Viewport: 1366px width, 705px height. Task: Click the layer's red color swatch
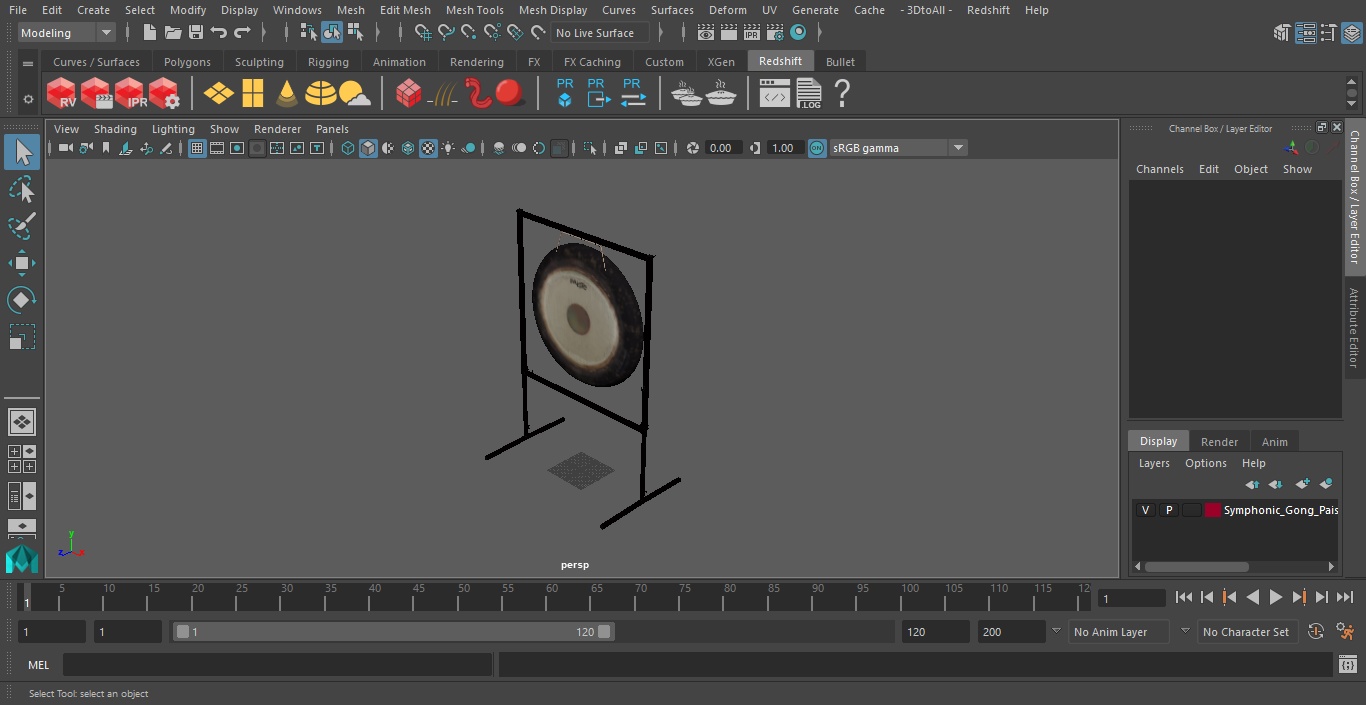[1213, 510]
